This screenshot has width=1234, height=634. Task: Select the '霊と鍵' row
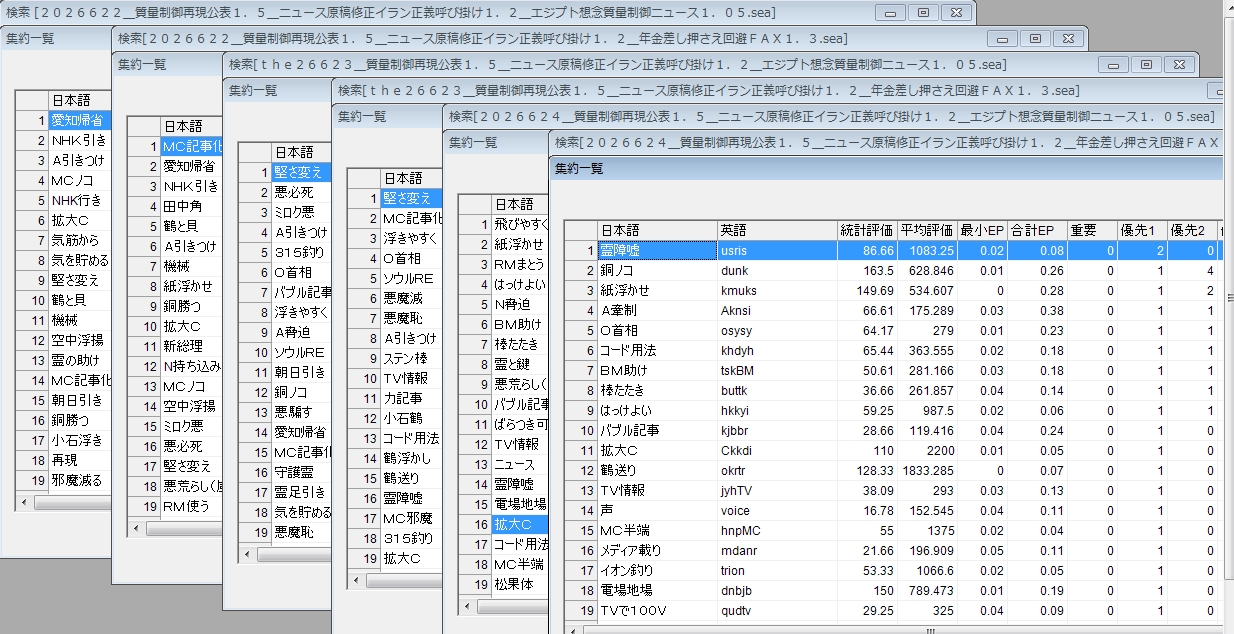click(x=521, y=364)
